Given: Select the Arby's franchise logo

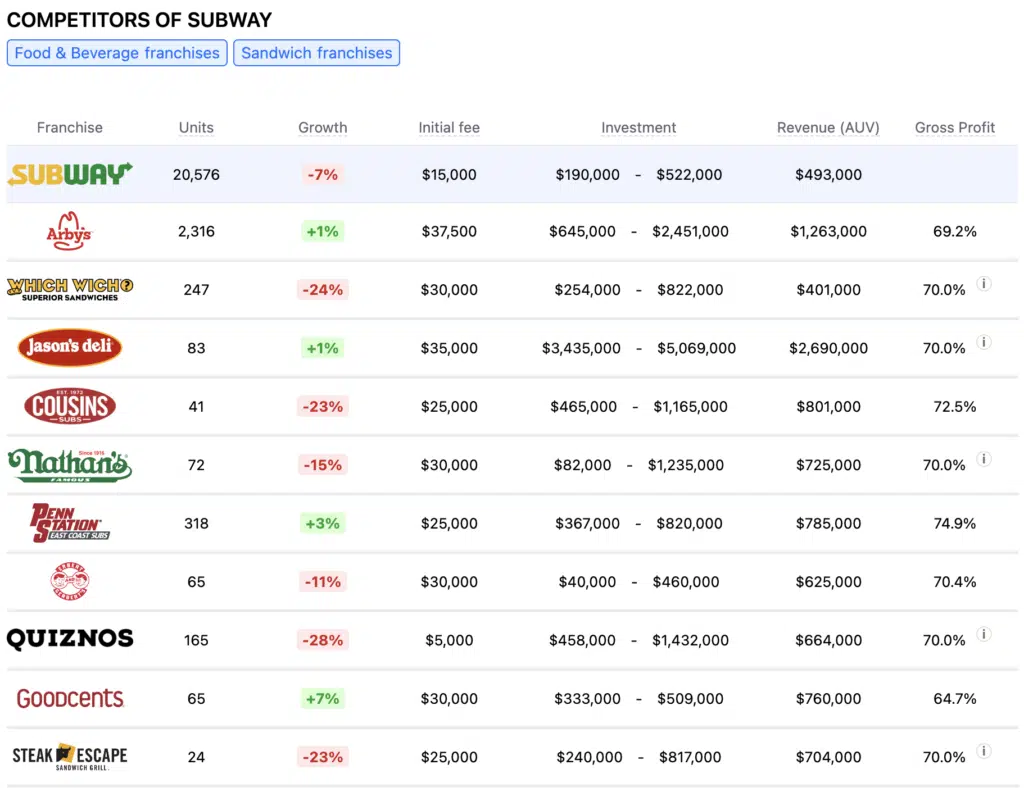Looking at the screenshot, I should pyautogui.click(x=69, y=231).
